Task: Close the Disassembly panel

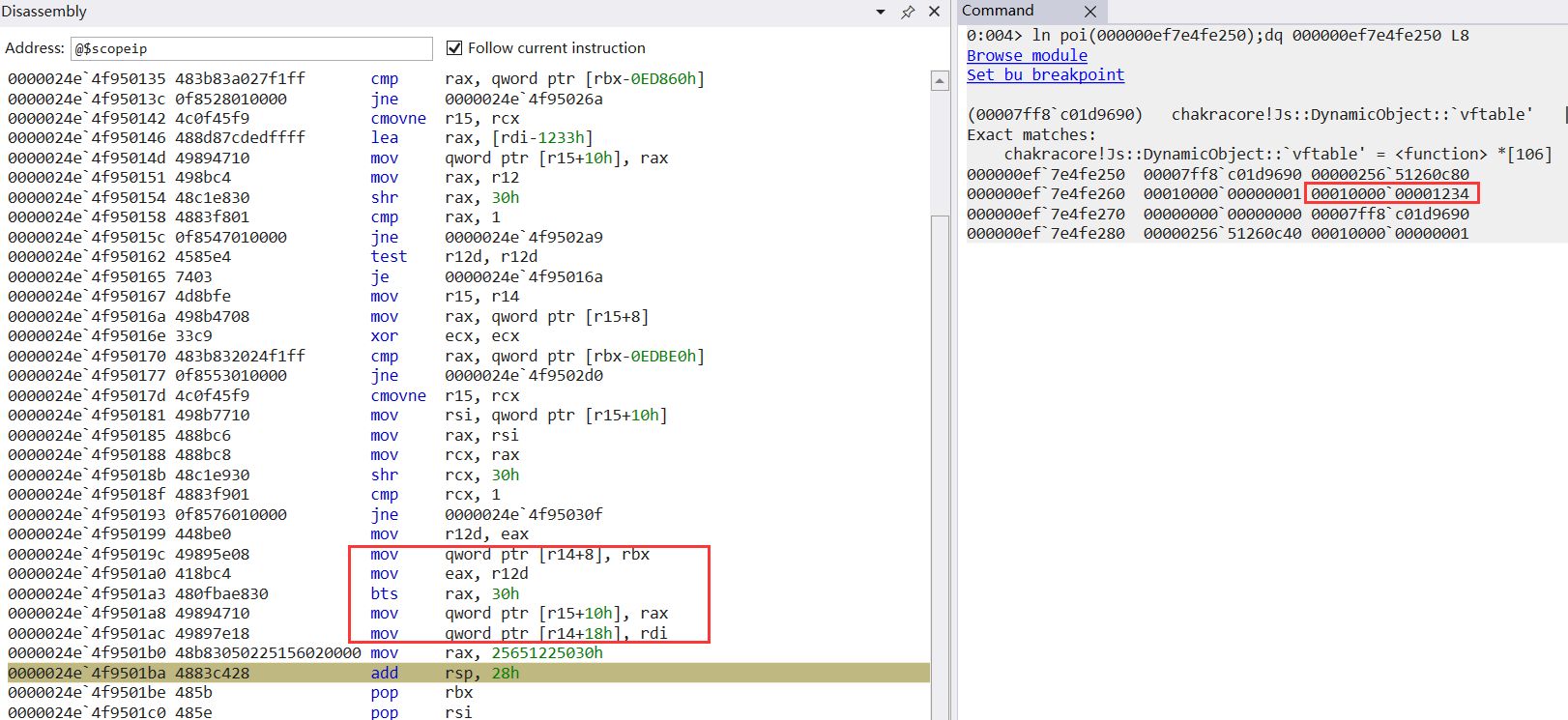Action: click(x=934, y=12)
